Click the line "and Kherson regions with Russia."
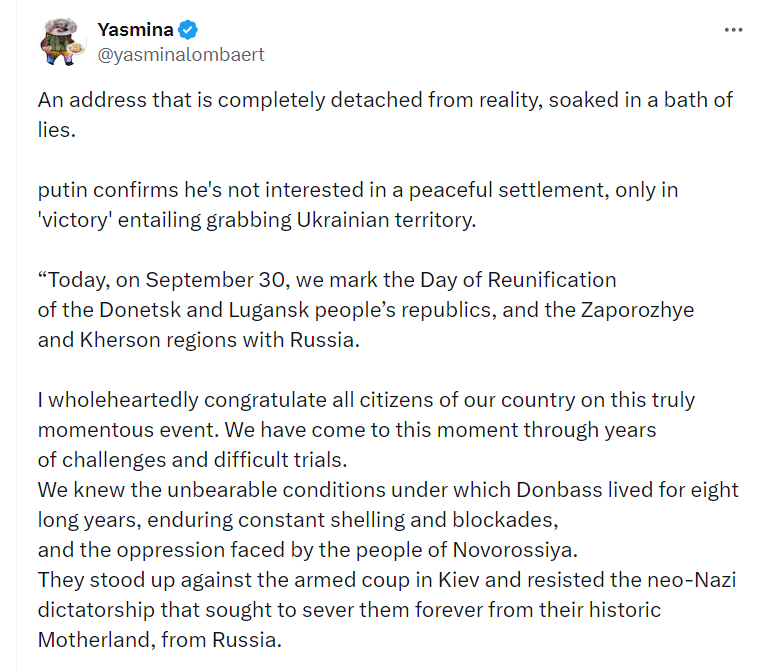 coord(198,339)
